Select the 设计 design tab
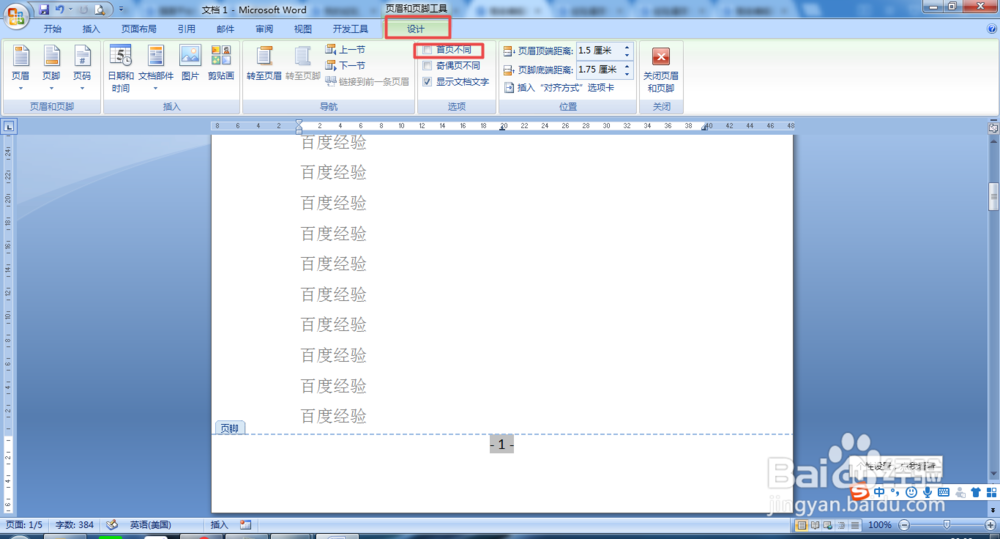 click(x=416, y=29)
